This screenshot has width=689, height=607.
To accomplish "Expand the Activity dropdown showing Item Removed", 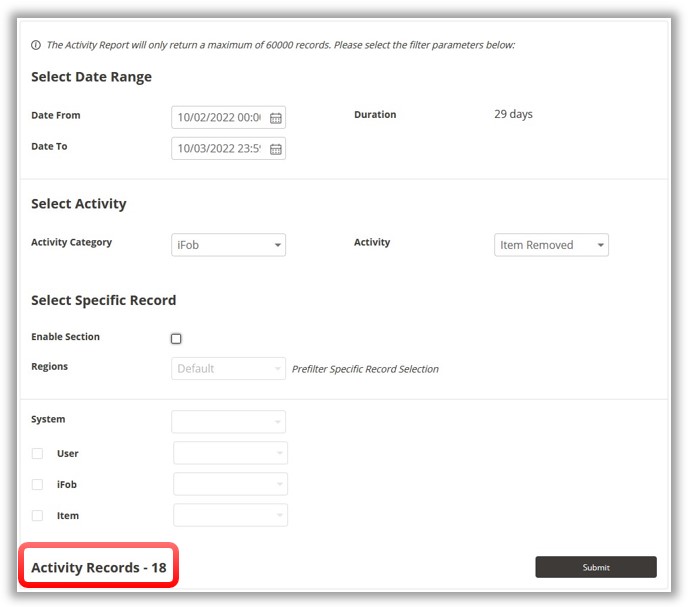I will pos(551,245).
